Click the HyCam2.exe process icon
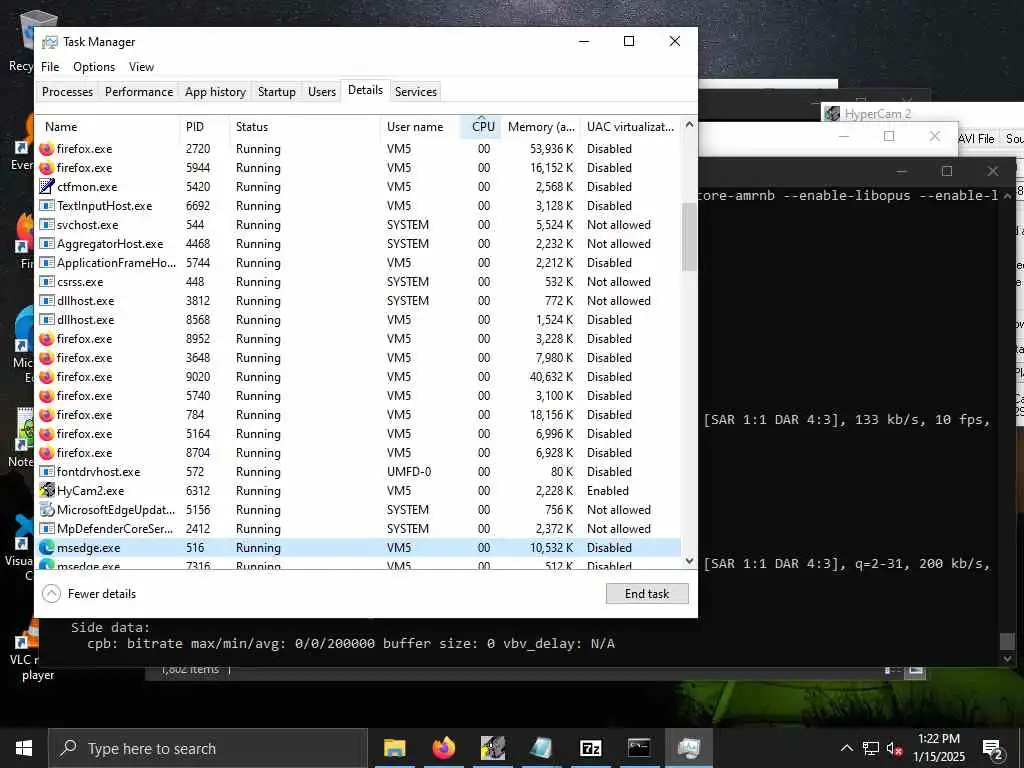Screen dimensions: 1024x768 [x=46, y=490]
